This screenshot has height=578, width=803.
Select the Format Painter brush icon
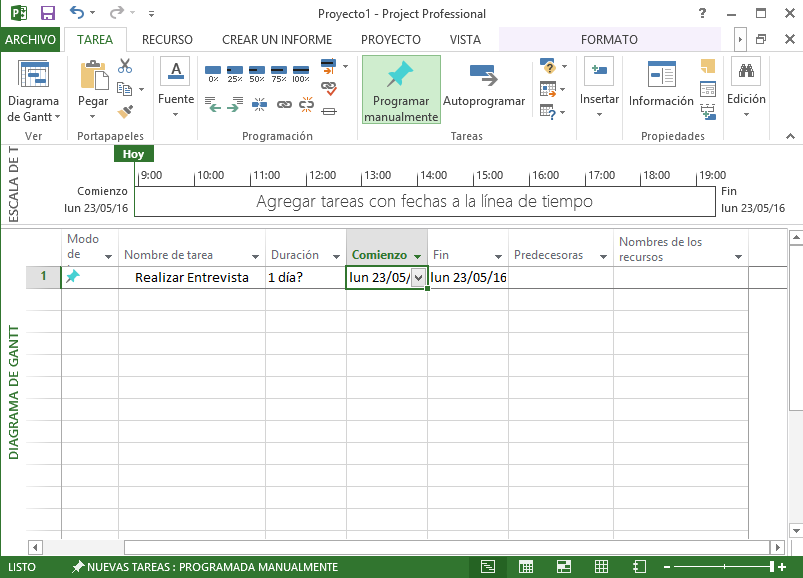tap(125, 111)
